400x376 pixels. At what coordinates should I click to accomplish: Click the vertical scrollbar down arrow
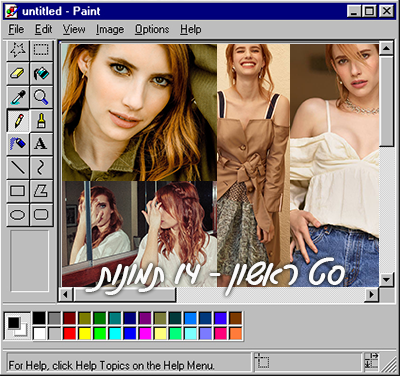click(387, 279)
